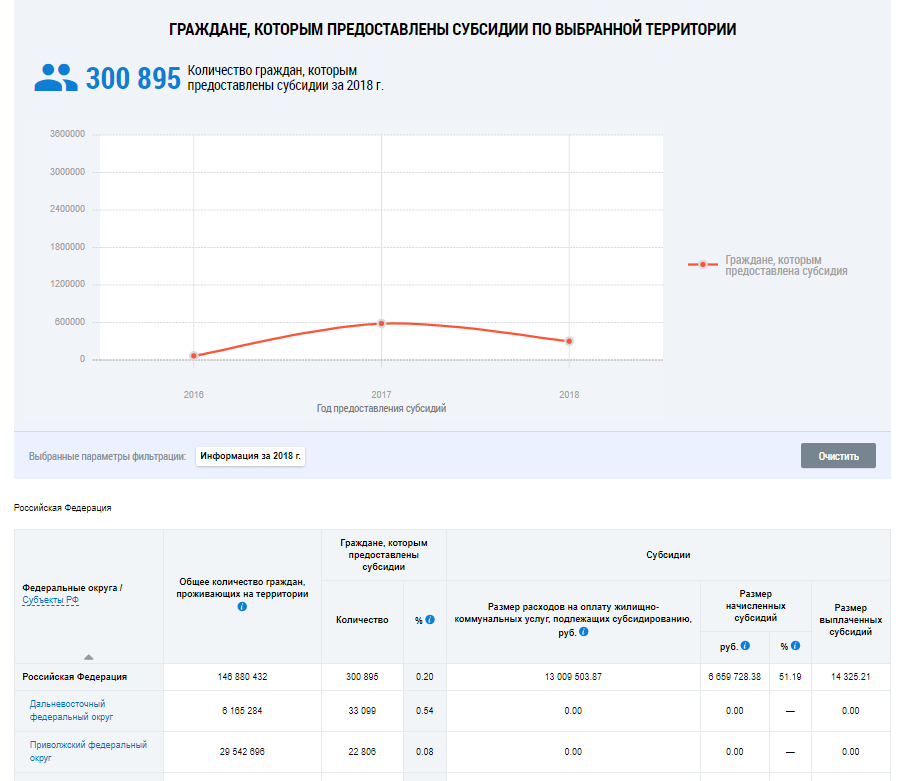This screenshot has width=912, height=781.
Task: Click info icon beside citizens percent column
Action: pyautogui.click(x=430, y=620)
